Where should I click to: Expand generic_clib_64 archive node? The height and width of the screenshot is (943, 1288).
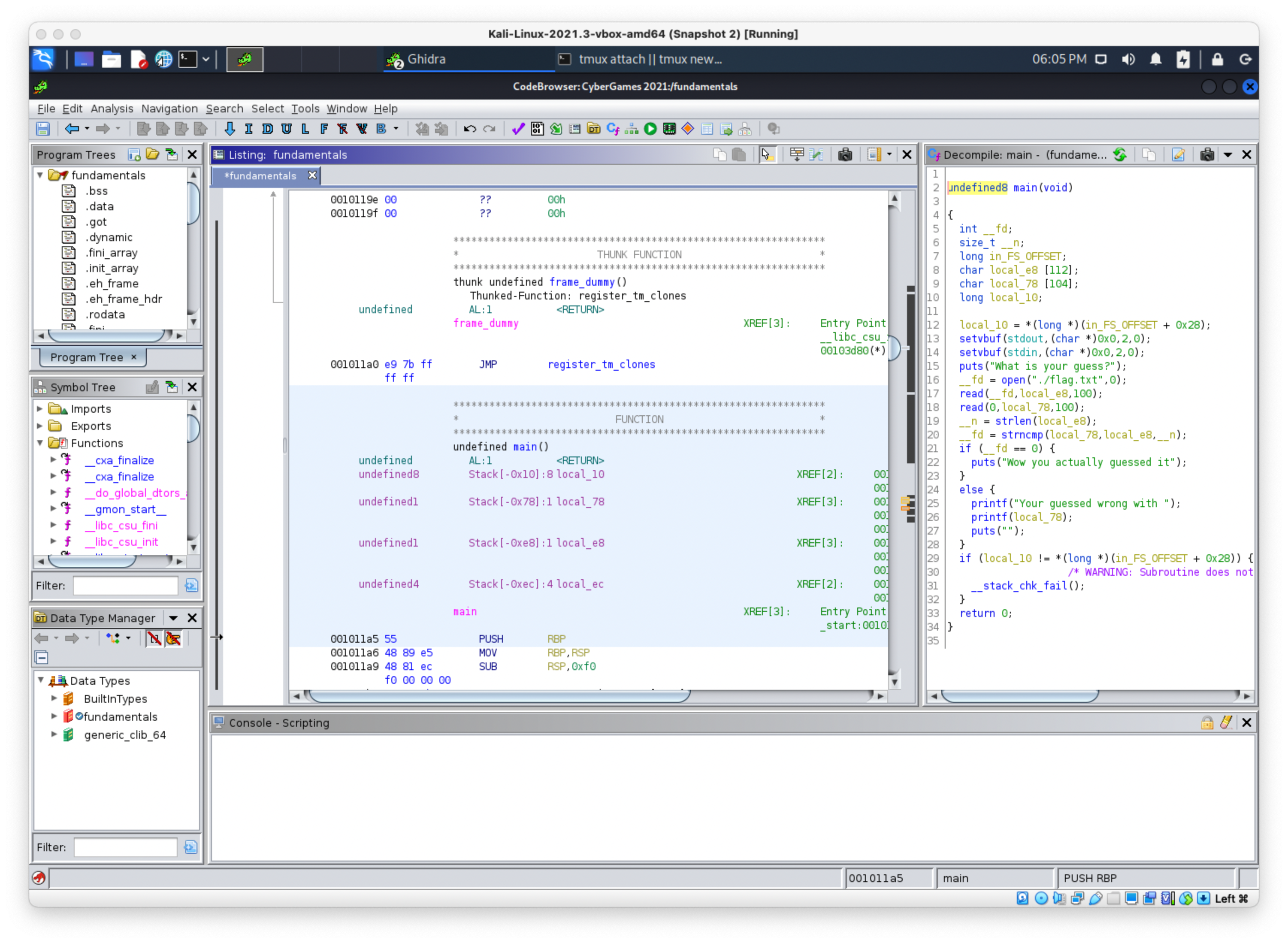(x=54, y=734)
